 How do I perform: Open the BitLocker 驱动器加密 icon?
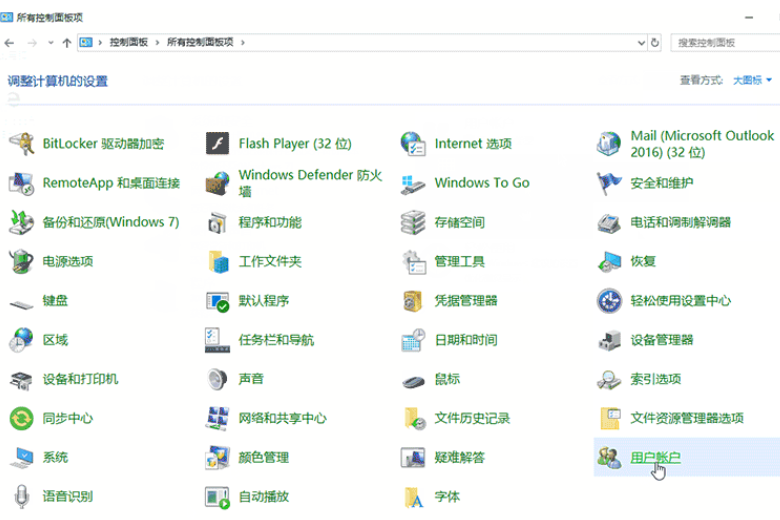pos(21,144)
